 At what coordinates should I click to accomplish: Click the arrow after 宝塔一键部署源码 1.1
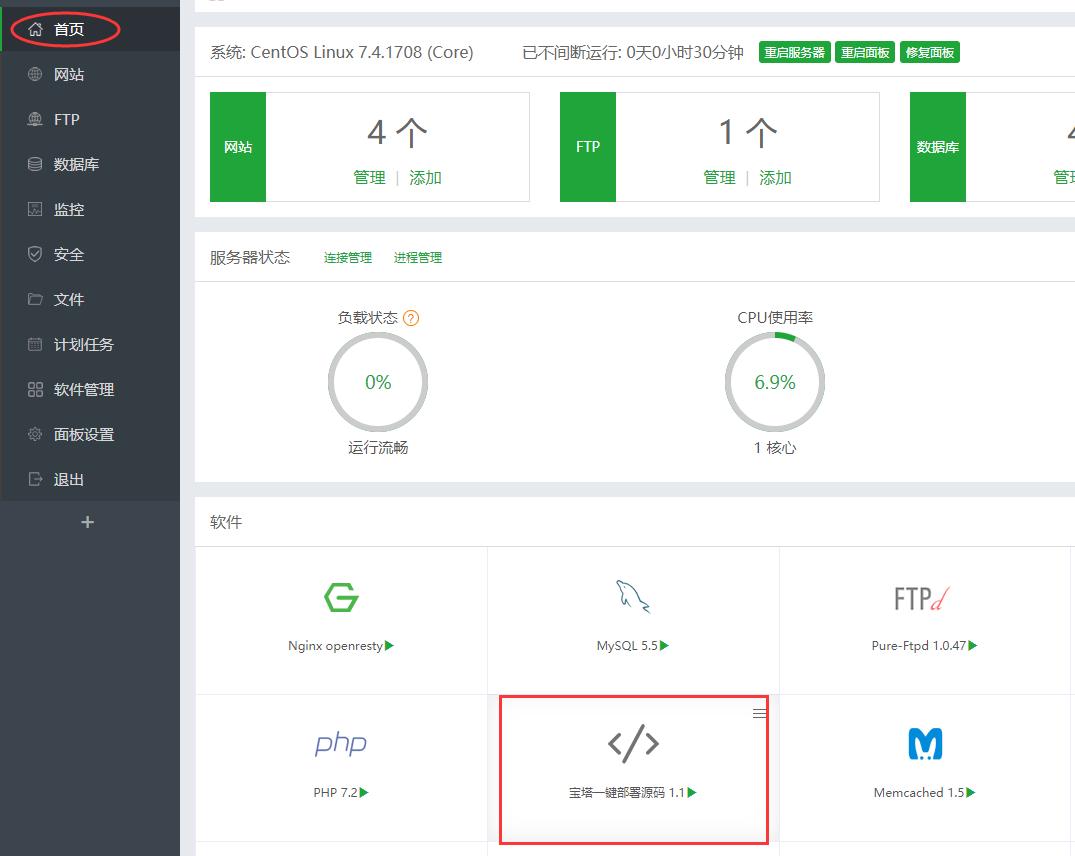(692, 792)
